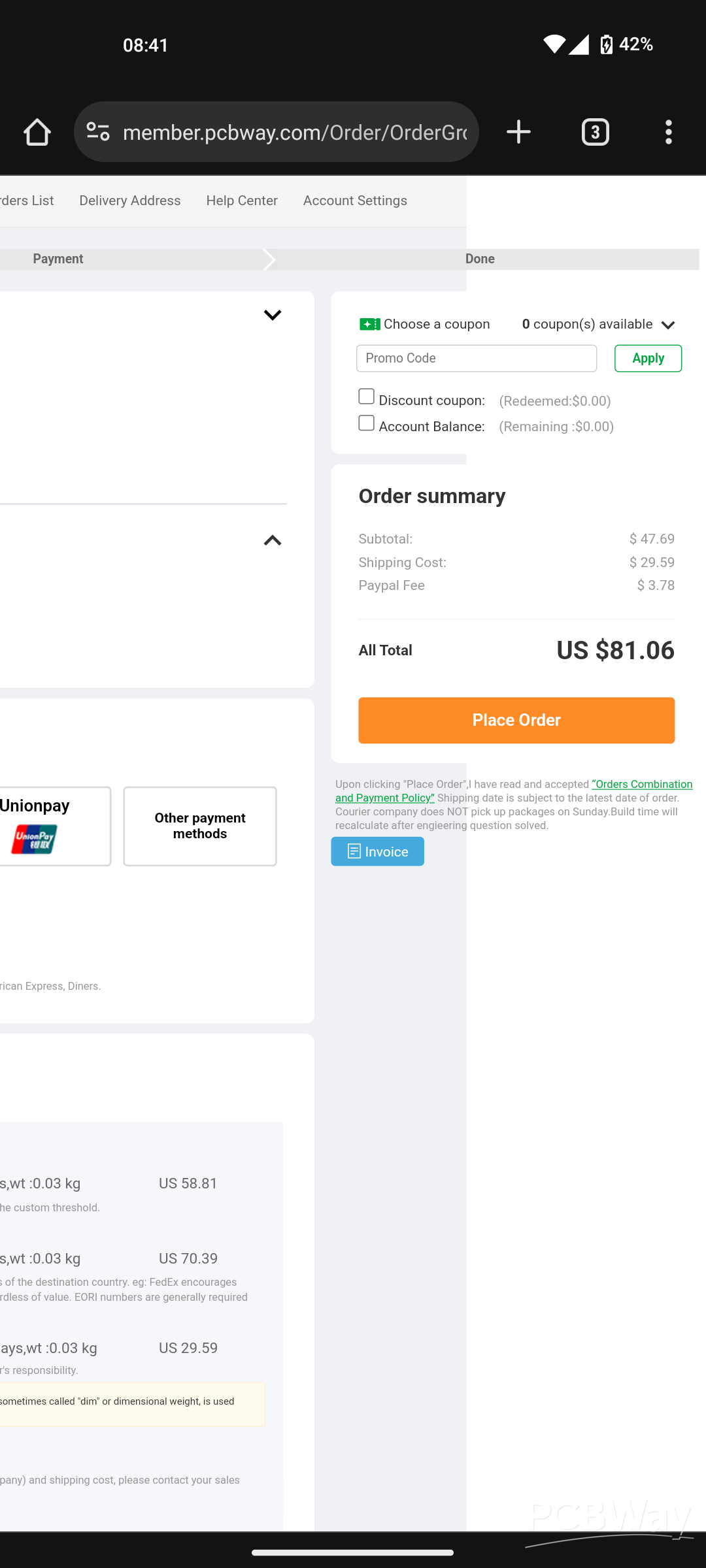Focus the Promo Code input field
Image resolution: width=706 pixels, height=1568 pixels.
point(477,358)
